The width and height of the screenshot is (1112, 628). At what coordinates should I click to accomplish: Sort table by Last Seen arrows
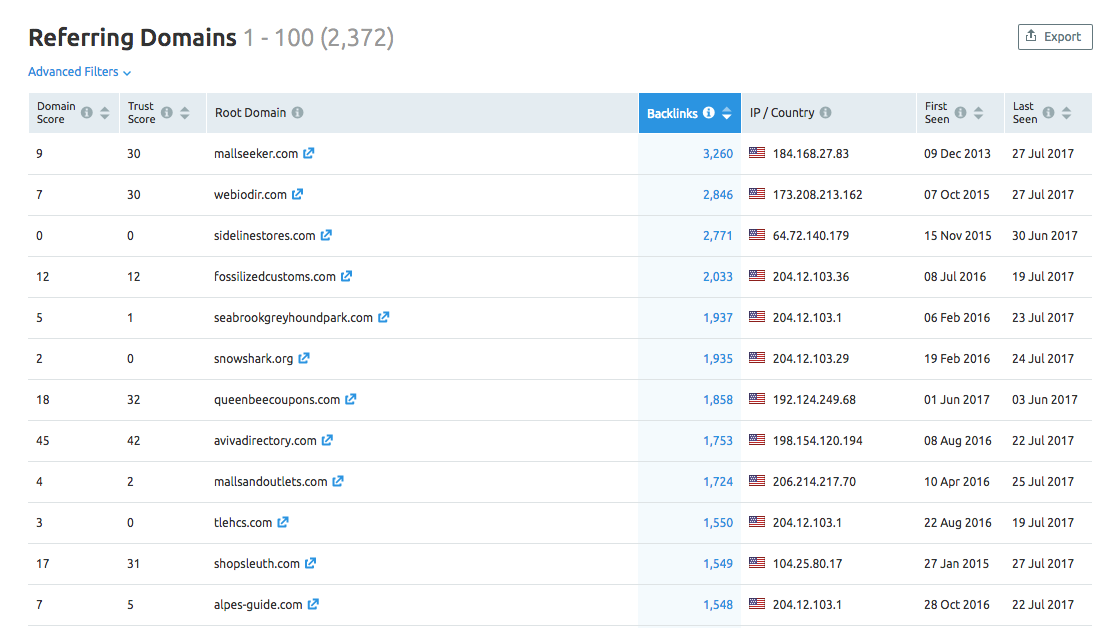(x=1066, y=113)
